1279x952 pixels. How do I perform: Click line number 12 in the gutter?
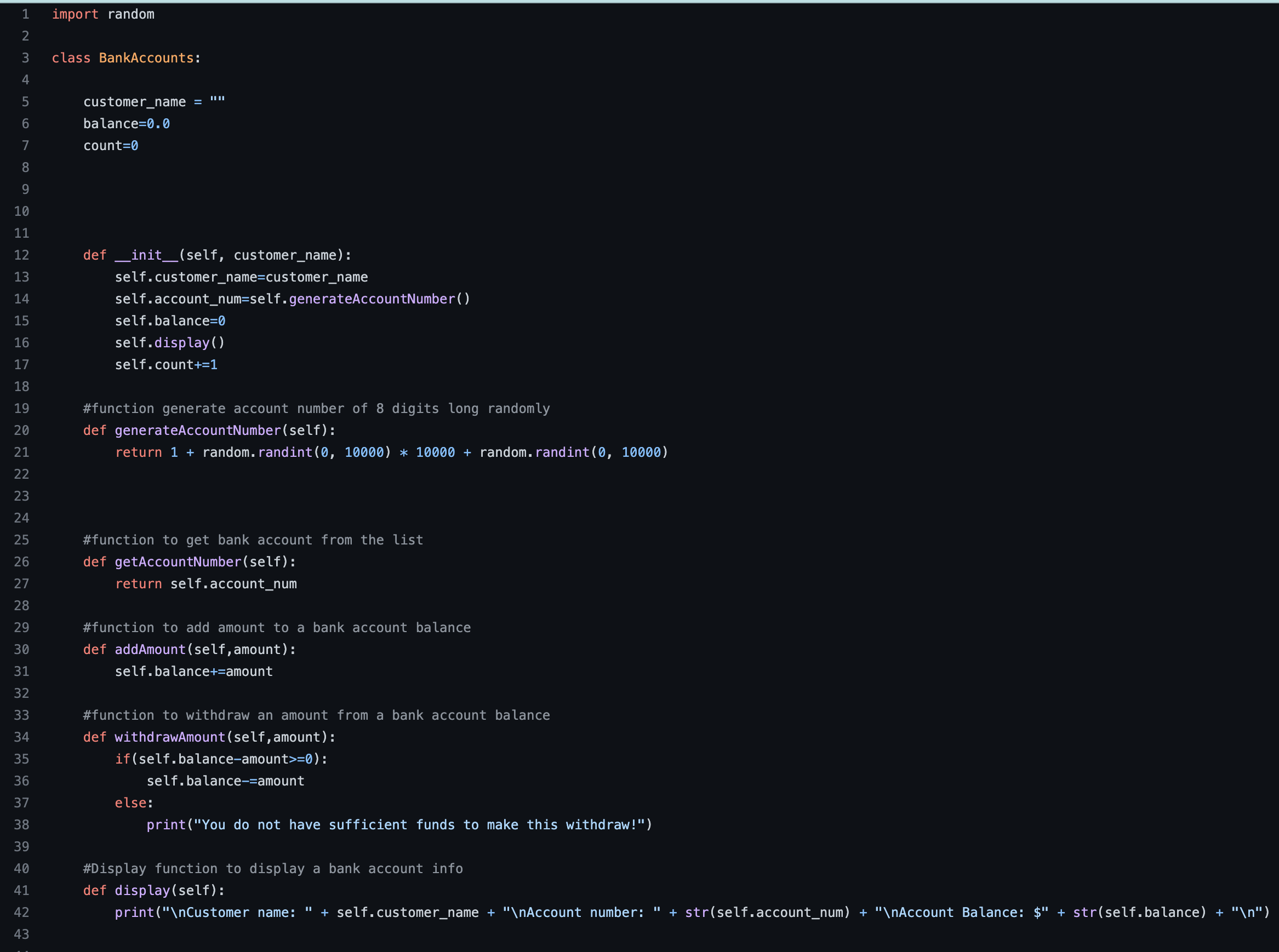(22, 255)
